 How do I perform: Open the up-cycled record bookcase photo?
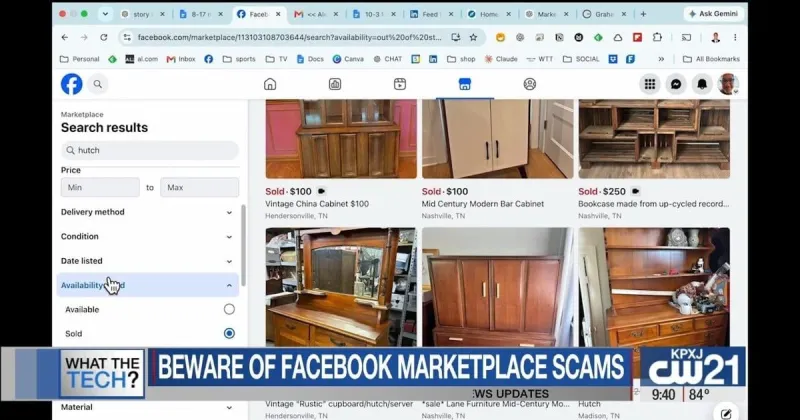[x=654, y=139]
